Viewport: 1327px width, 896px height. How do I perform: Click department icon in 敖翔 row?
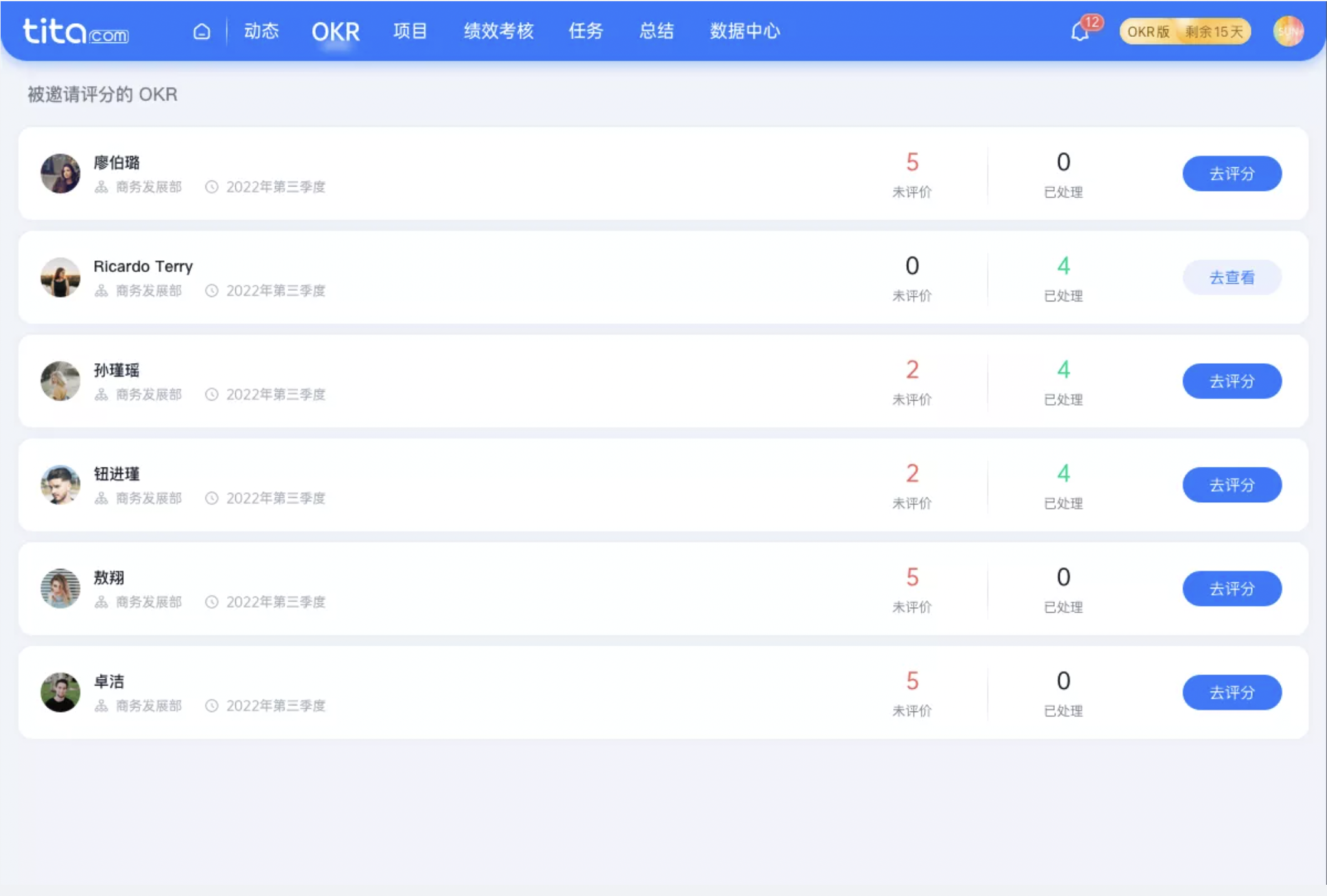[x=101, y=602]
